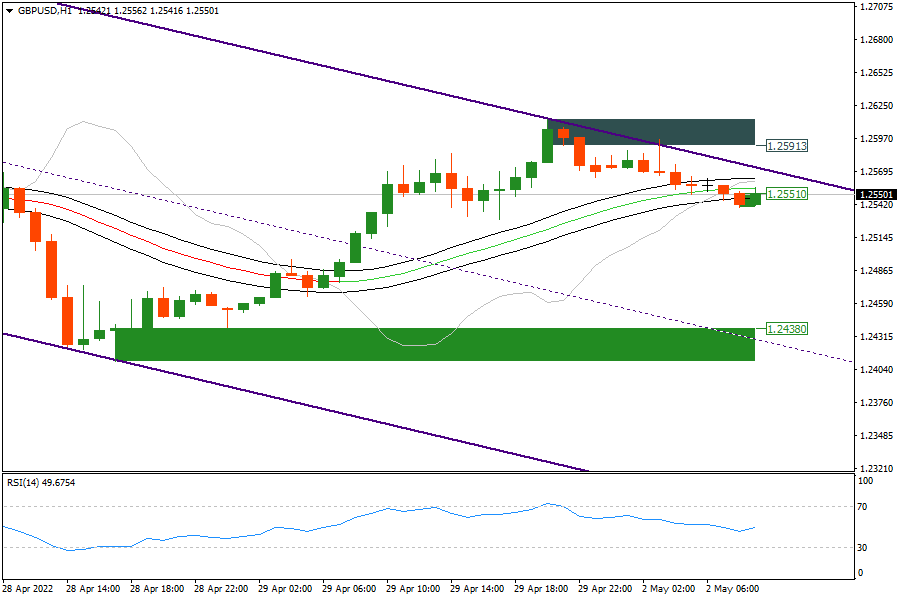The height and width of the screenshot is (600, 900).
Task: Select the 1.25510 green price label
Action: pos(786,193)
